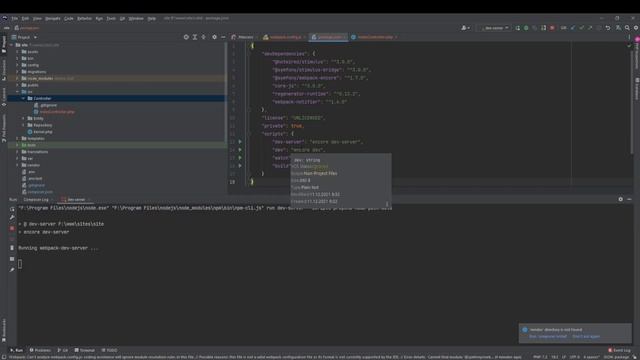The image size is (640, 360).
Task: Push commits using toolbar arrow
Action: (x=590, y=28)
